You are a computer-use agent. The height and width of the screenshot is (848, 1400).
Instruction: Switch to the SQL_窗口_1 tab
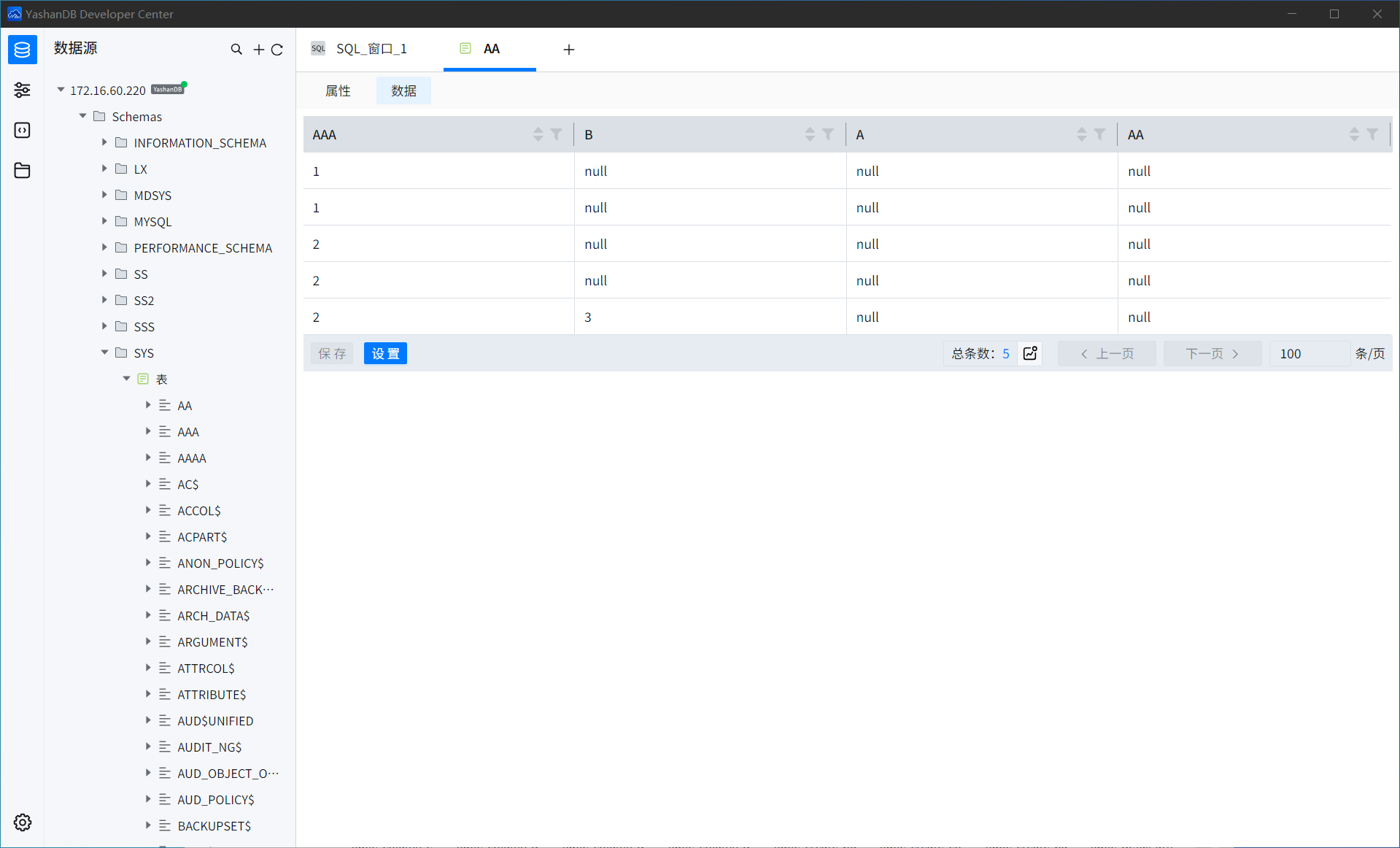click(x=371, y=49)
